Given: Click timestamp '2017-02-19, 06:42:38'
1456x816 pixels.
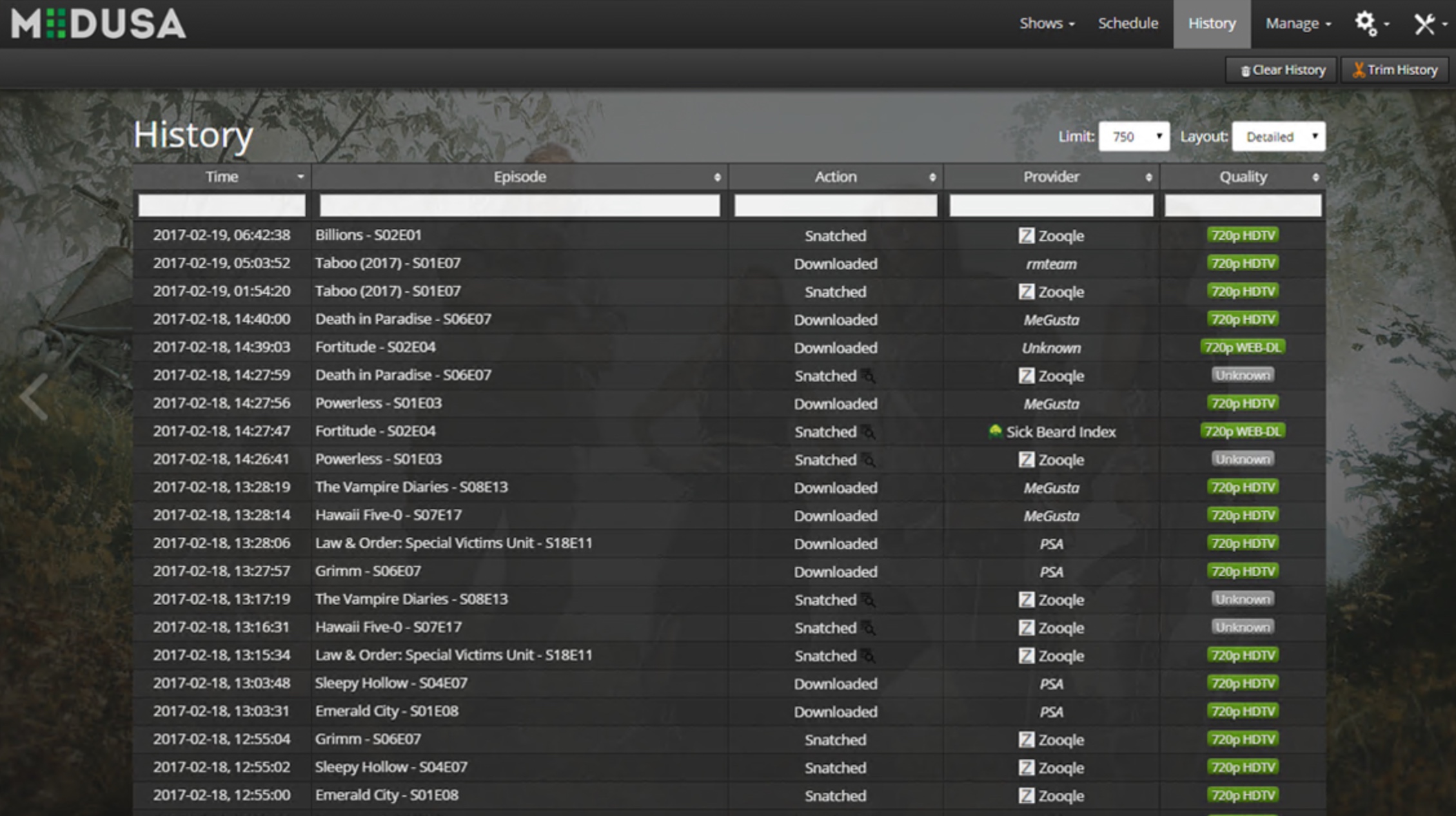Looking at the screenshot, I should coord(222,235).
